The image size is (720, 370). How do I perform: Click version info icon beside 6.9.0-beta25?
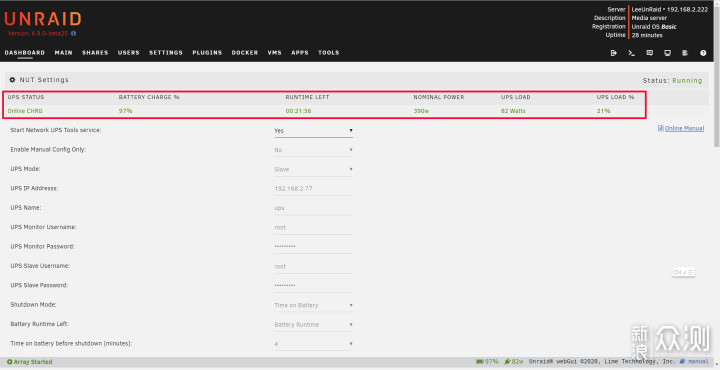[x=73, y=34]
